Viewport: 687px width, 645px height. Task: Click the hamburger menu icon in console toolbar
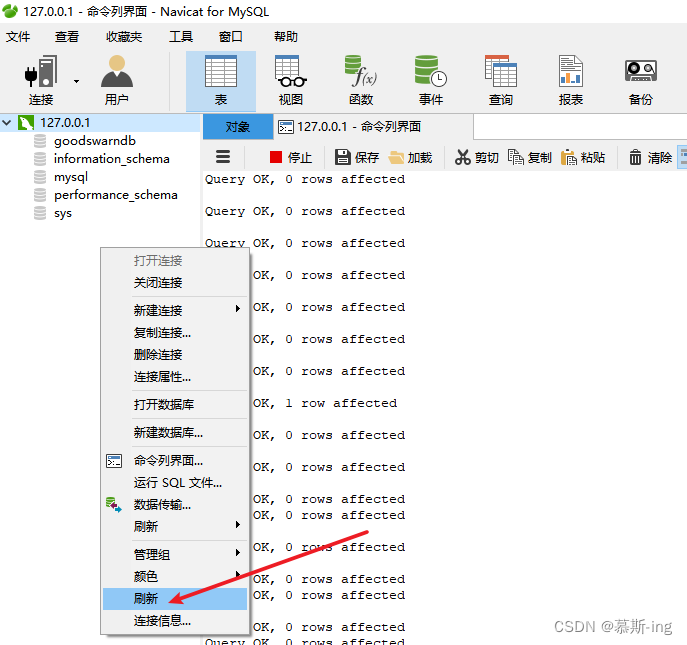click(x=223, y=157)
